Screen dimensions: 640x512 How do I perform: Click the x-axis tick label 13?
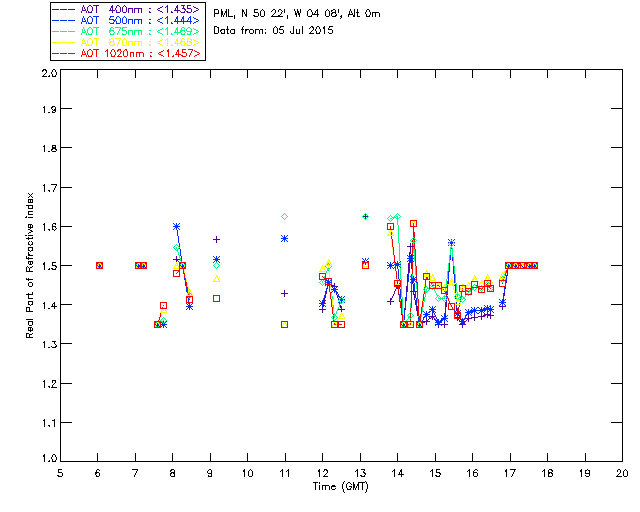coord(360,474)
